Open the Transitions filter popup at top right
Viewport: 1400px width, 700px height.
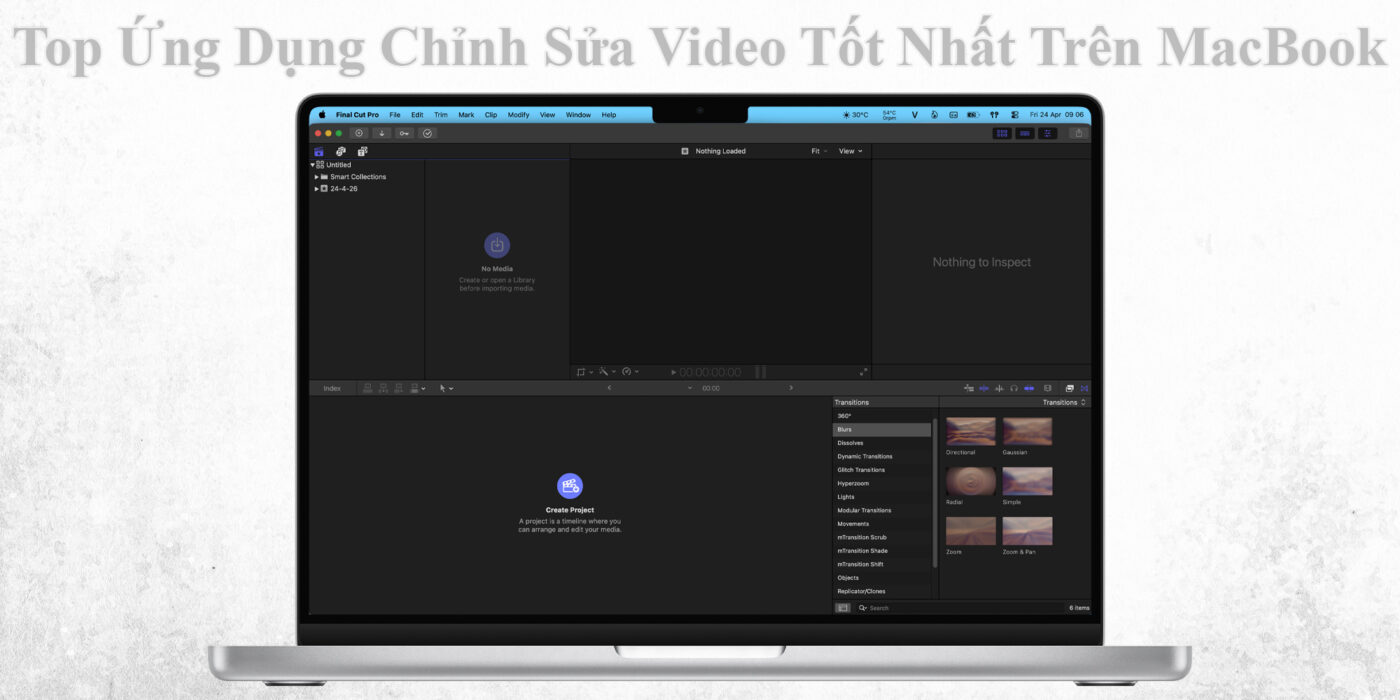tap(1065, 402)
